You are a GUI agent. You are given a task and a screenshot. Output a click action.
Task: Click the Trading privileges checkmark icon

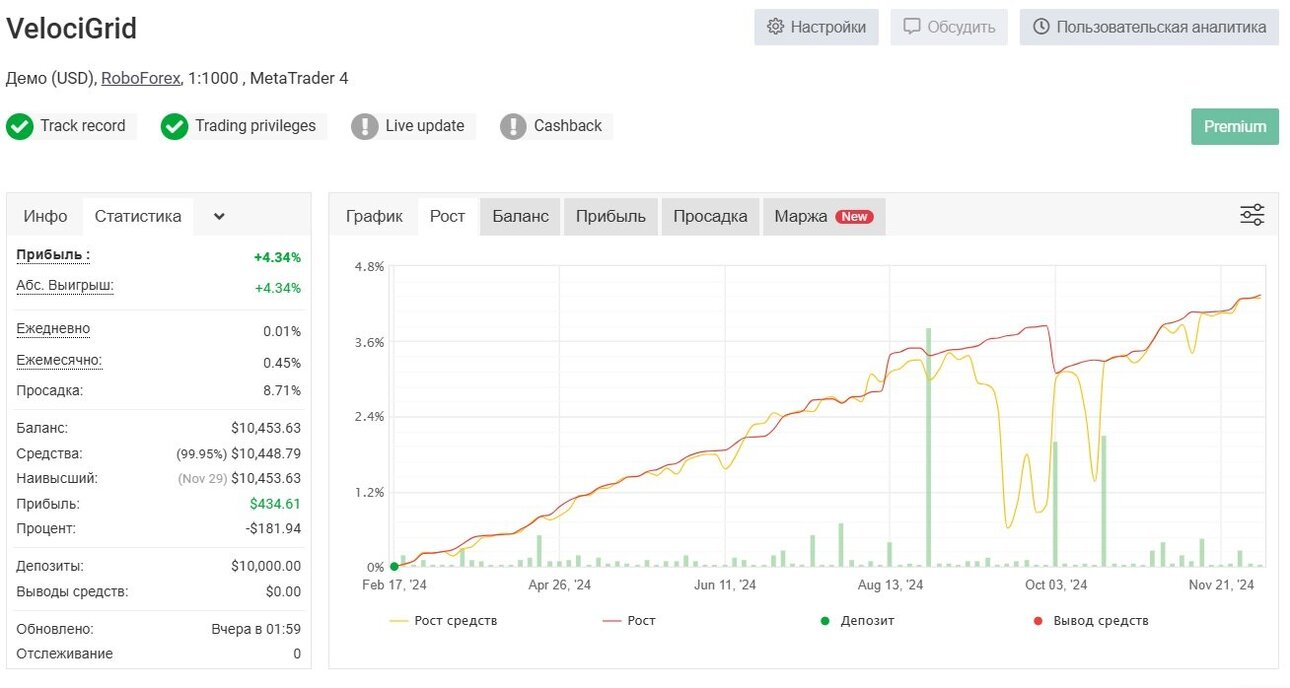tap(174, 126)
